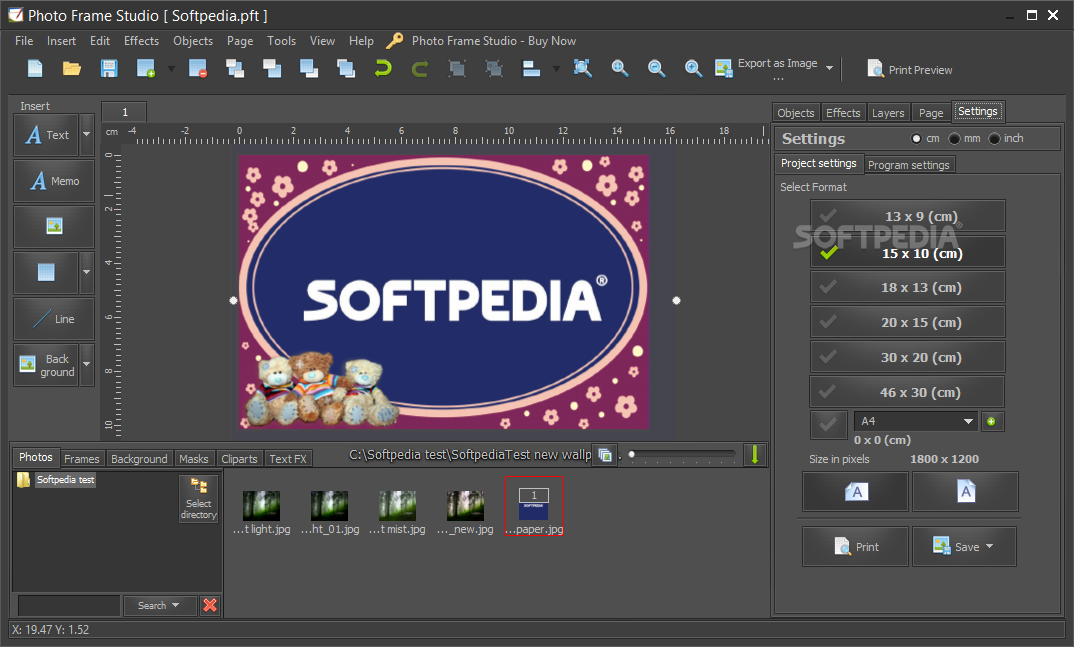Click the ungroup objects icon
The image size is (1074, 647).
point(494,68)
